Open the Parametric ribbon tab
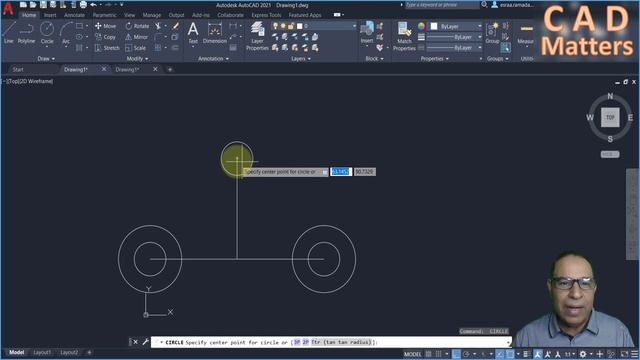 point(104,15)
